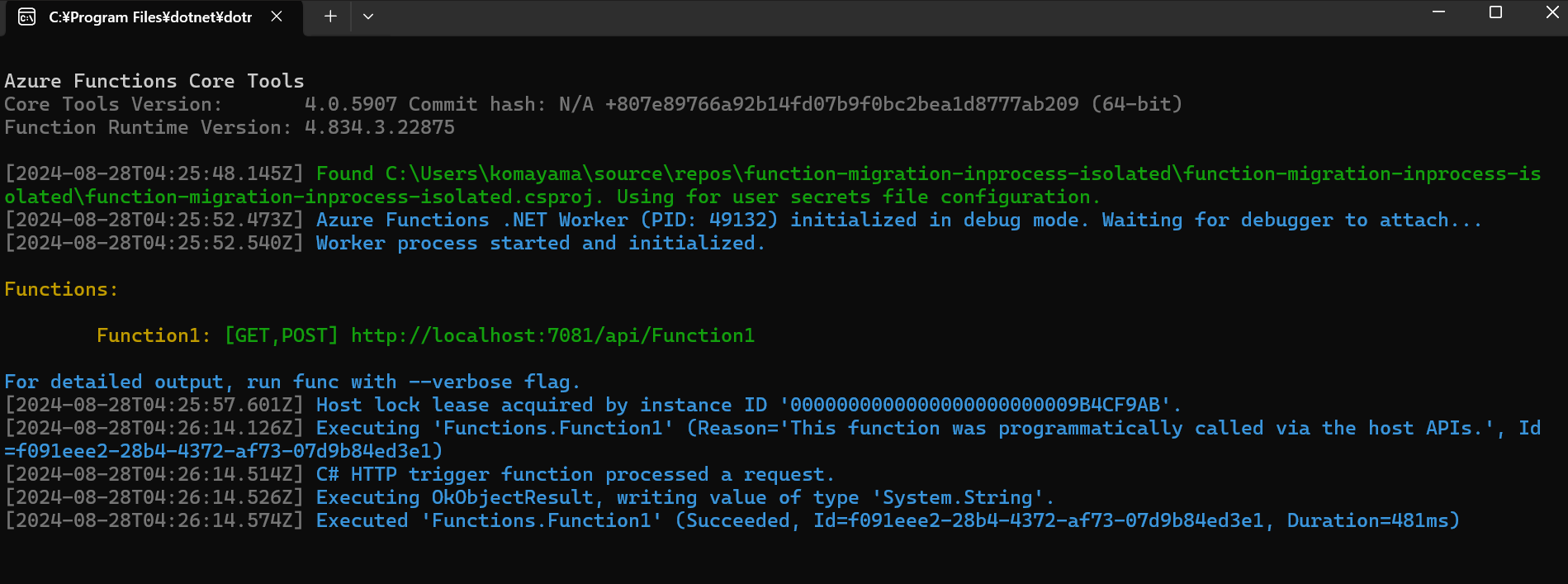Click the "Duration=481ms" text
Viewport: 1568px width, 584px height.
(x=1372, y=520)
